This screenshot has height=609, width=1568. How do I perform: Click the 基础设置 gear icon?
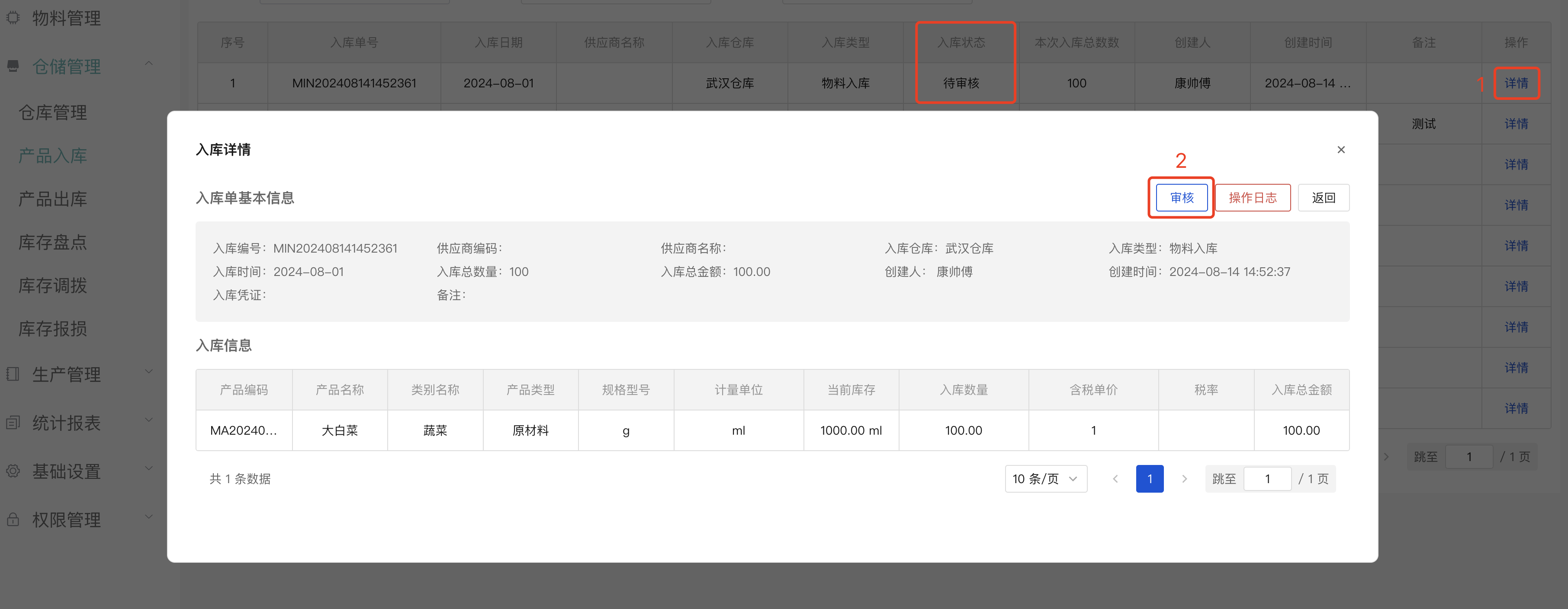tap(13, 471)
